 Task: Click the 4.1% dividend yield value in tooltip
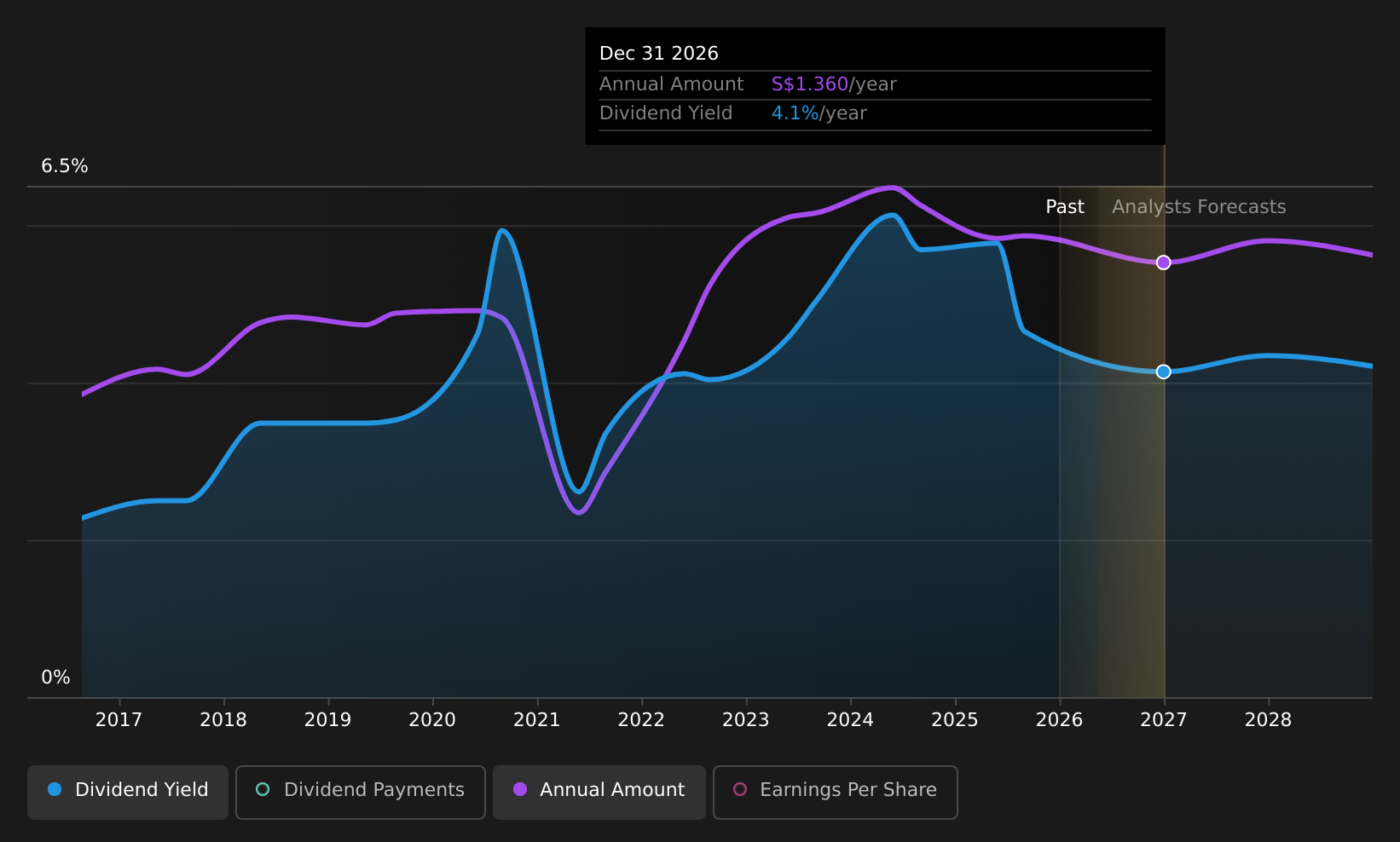click(795, 113)
